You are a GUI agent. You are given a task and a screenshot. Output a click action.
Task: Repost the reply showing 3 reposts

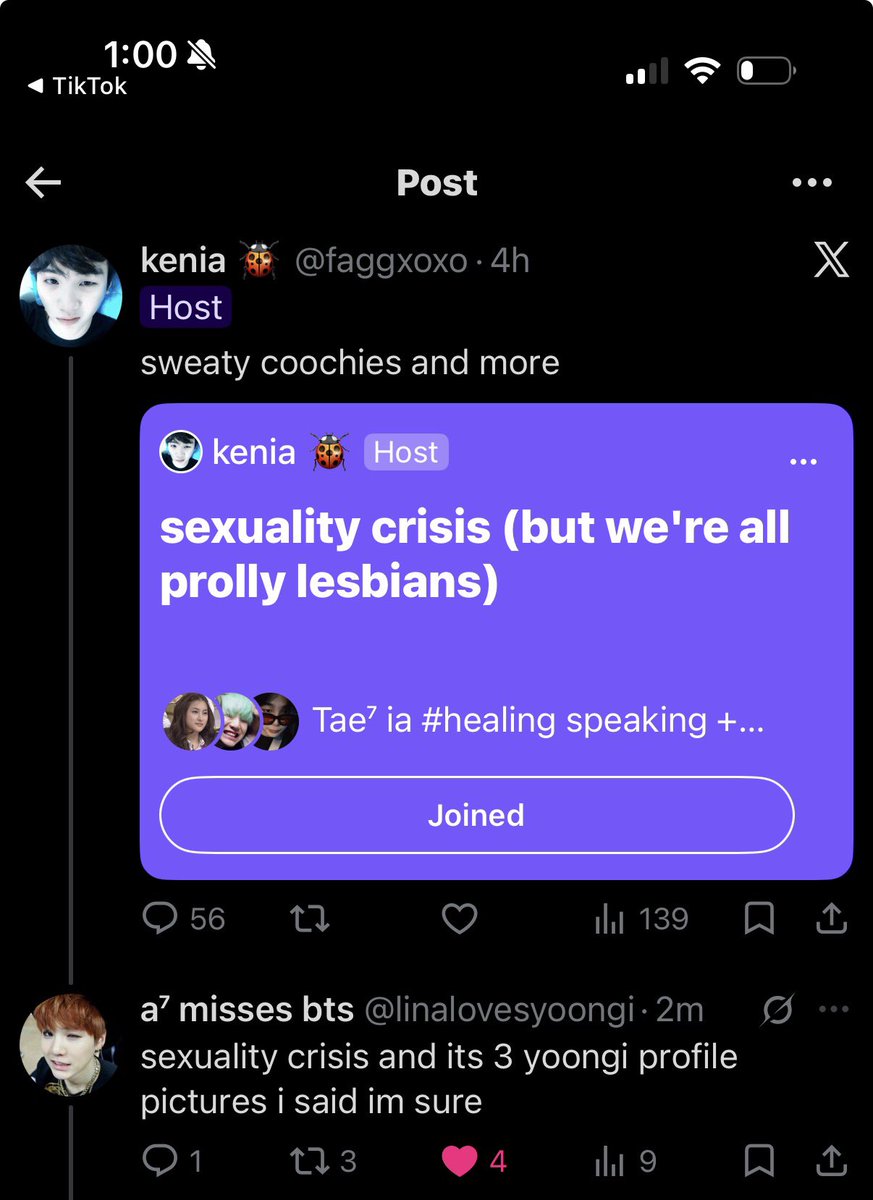pyautogui.click(x=322, y=1161)
